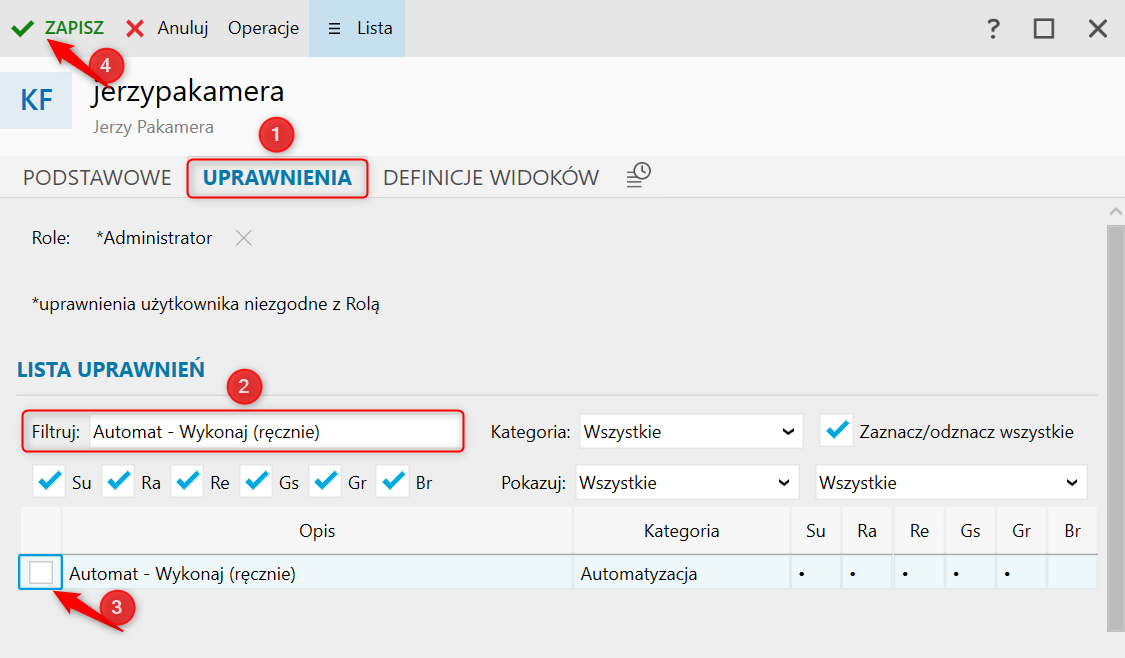Select the 'Automat - Wykonaj (ręcznie)' row text
The width and height of the screenshot is (1125, 658).
(x=182, y=574)
